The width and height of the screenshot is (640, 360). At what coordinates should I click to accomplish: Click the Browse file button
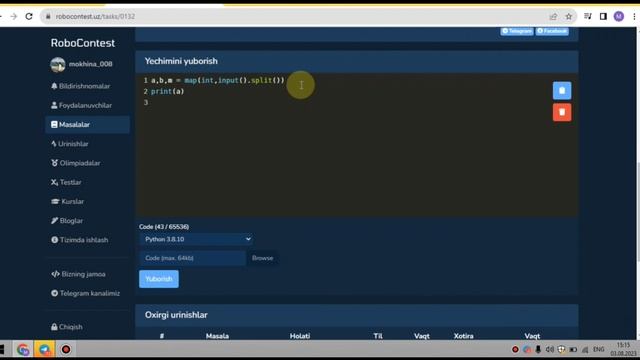click(262, 258)
